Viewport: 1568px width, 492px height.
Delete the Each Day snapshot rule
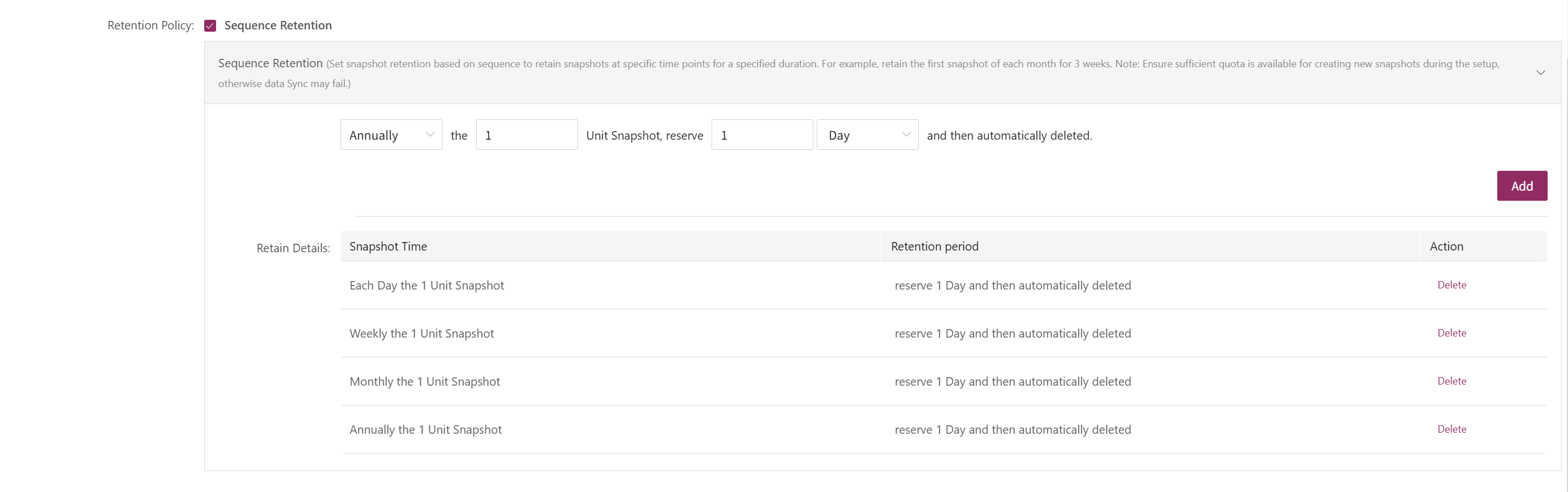click(1451, 285)
